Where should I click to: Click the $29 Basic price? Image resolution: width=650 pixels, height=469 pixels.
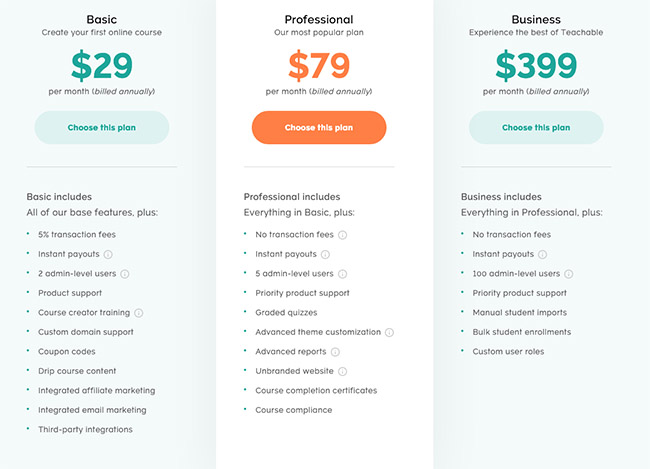point(102,65)
